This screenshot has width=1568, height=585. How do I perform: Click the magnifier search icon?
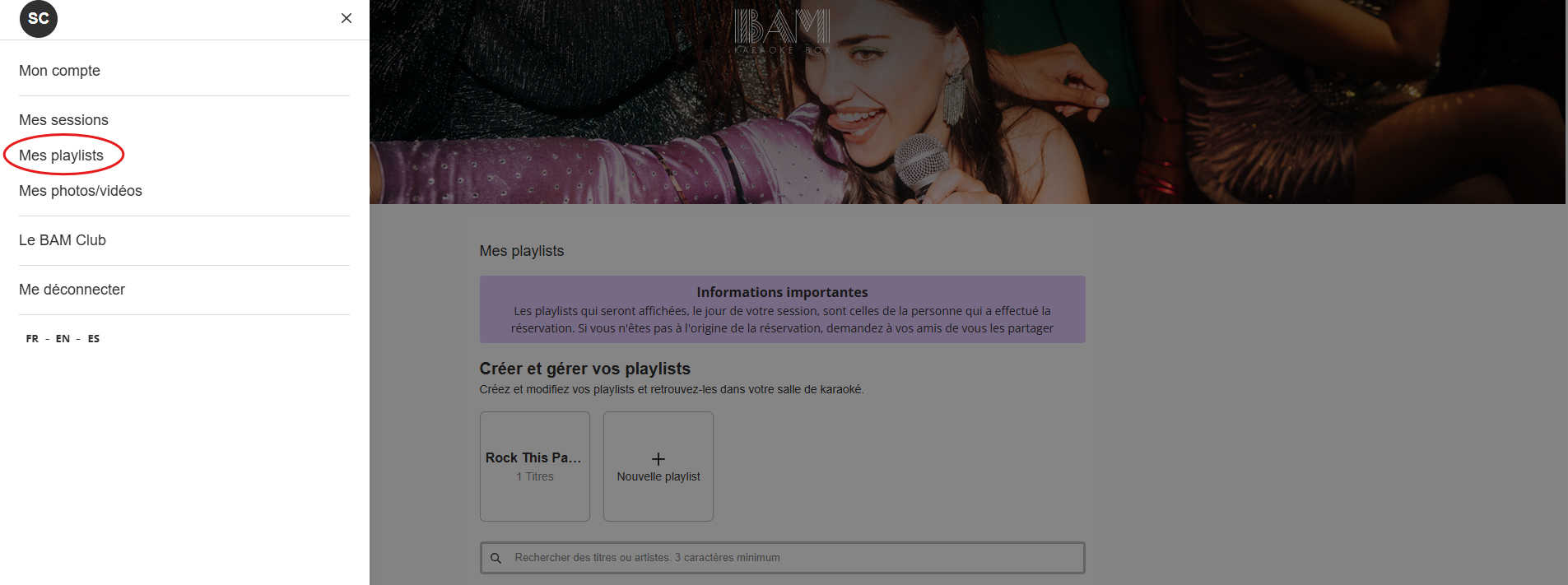496,558
